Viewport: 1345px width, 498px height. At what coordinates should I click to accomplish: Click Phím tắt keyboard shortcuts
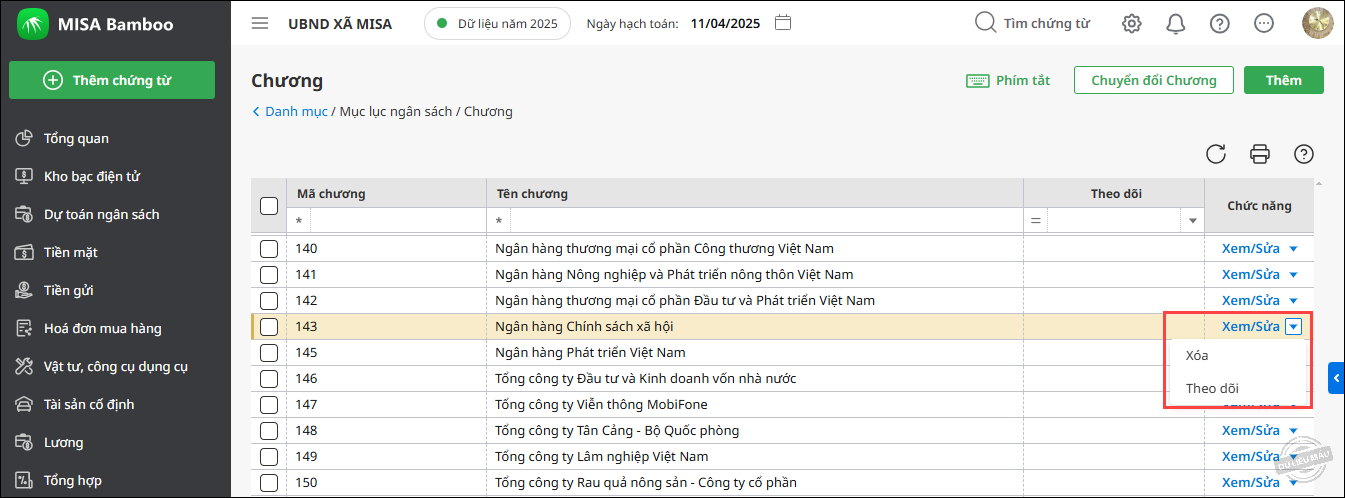1008,80
